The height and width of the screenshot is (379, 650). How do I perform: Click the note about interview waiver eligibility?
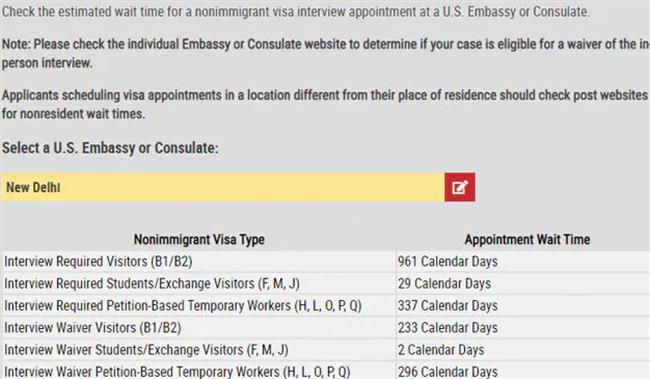(325, 53)
